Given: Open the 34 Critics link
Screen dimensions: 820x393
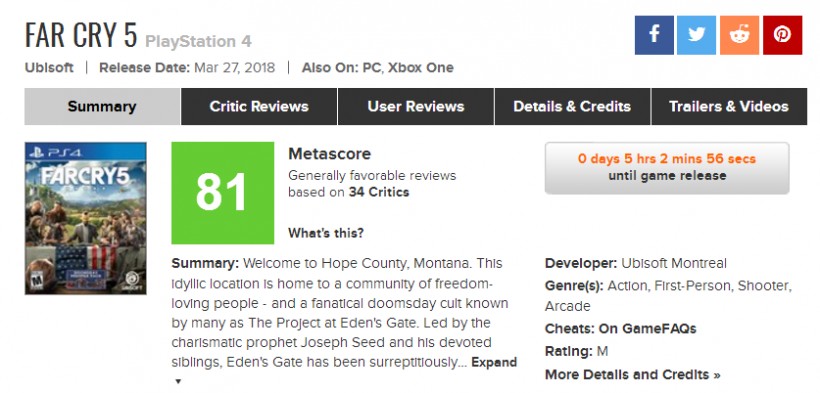Looking at the screenshot, I should [x=379, y=193].
